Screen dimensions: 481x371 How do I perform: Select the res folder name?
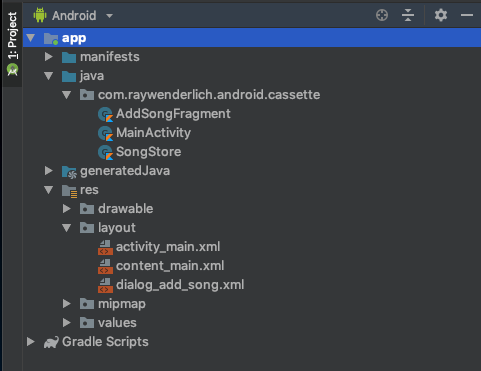click(x=89, y=190)
